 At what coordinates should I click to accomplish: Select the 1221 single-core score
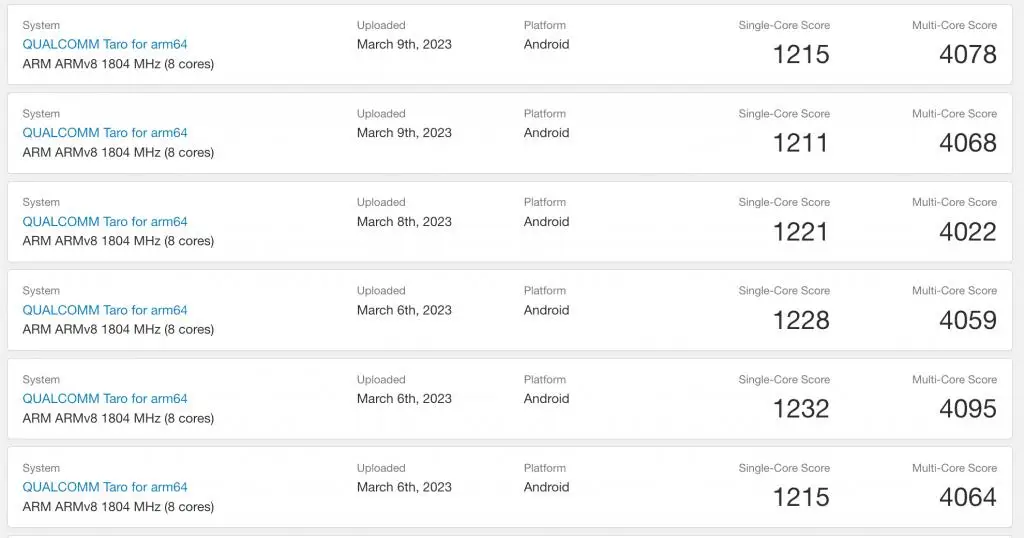click(801, 232)
